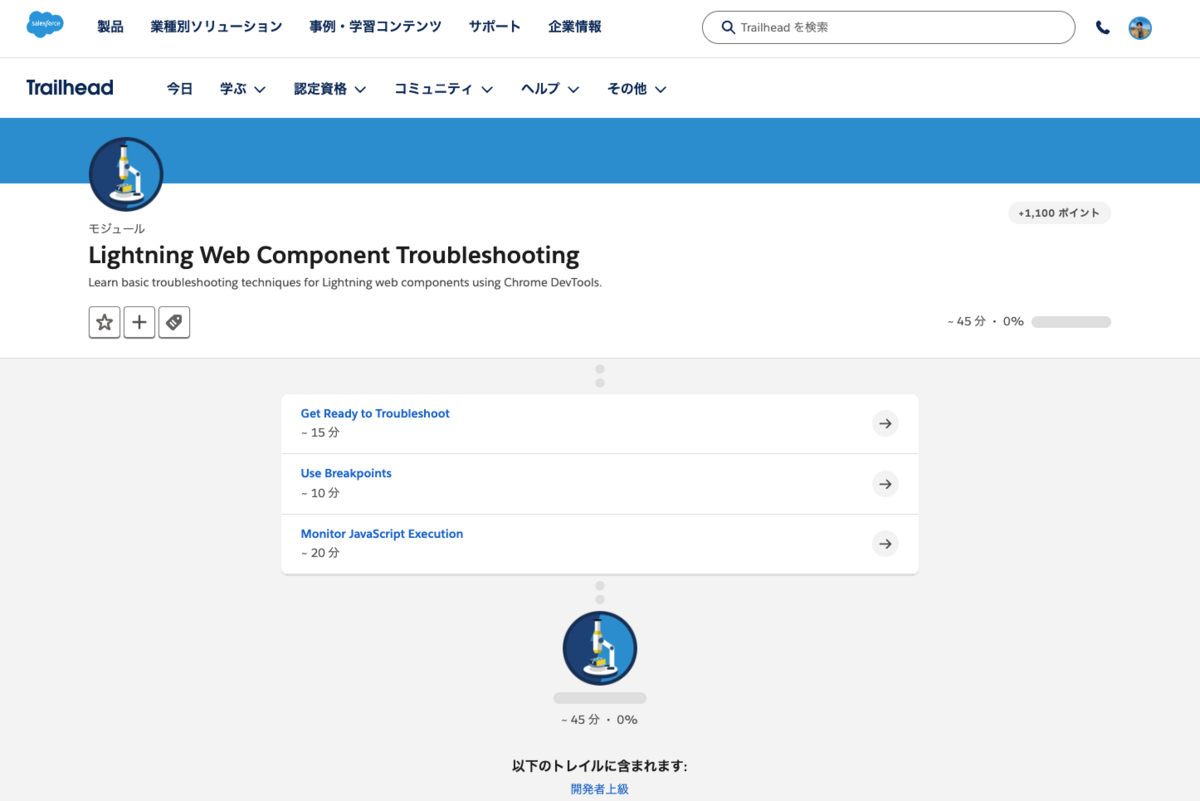Open the Monitor JavaScript Execution unit
The height and width of the screenshot is (801, 1200).
(x=382, y=534)
